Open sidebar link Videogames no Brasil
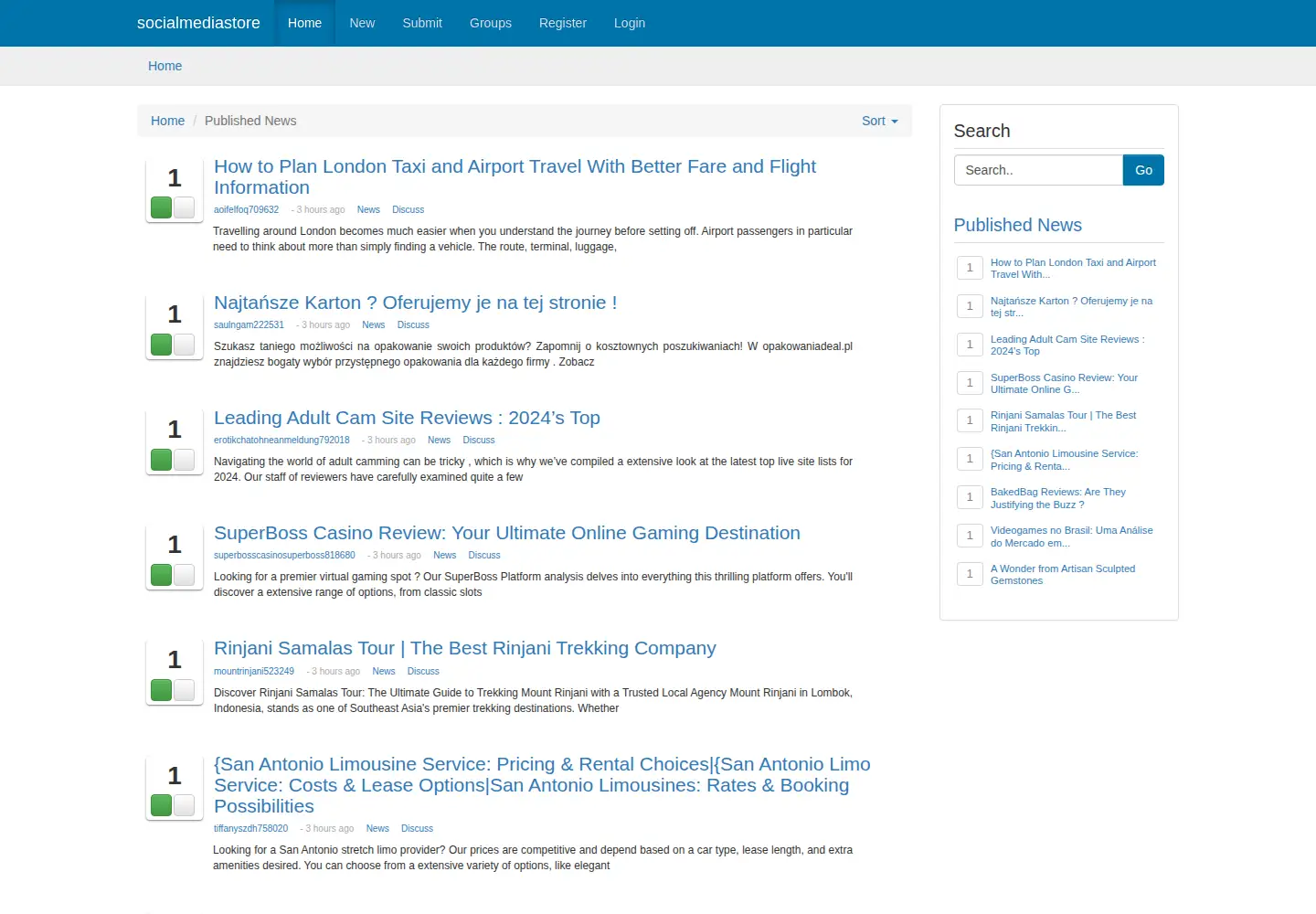The height and width of the screenshot is (914, 1316). pos(1071,537)
